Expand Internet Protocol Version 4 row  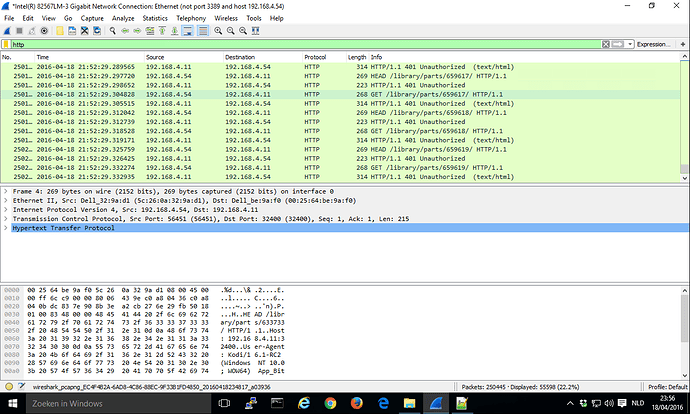pos(6,210)
